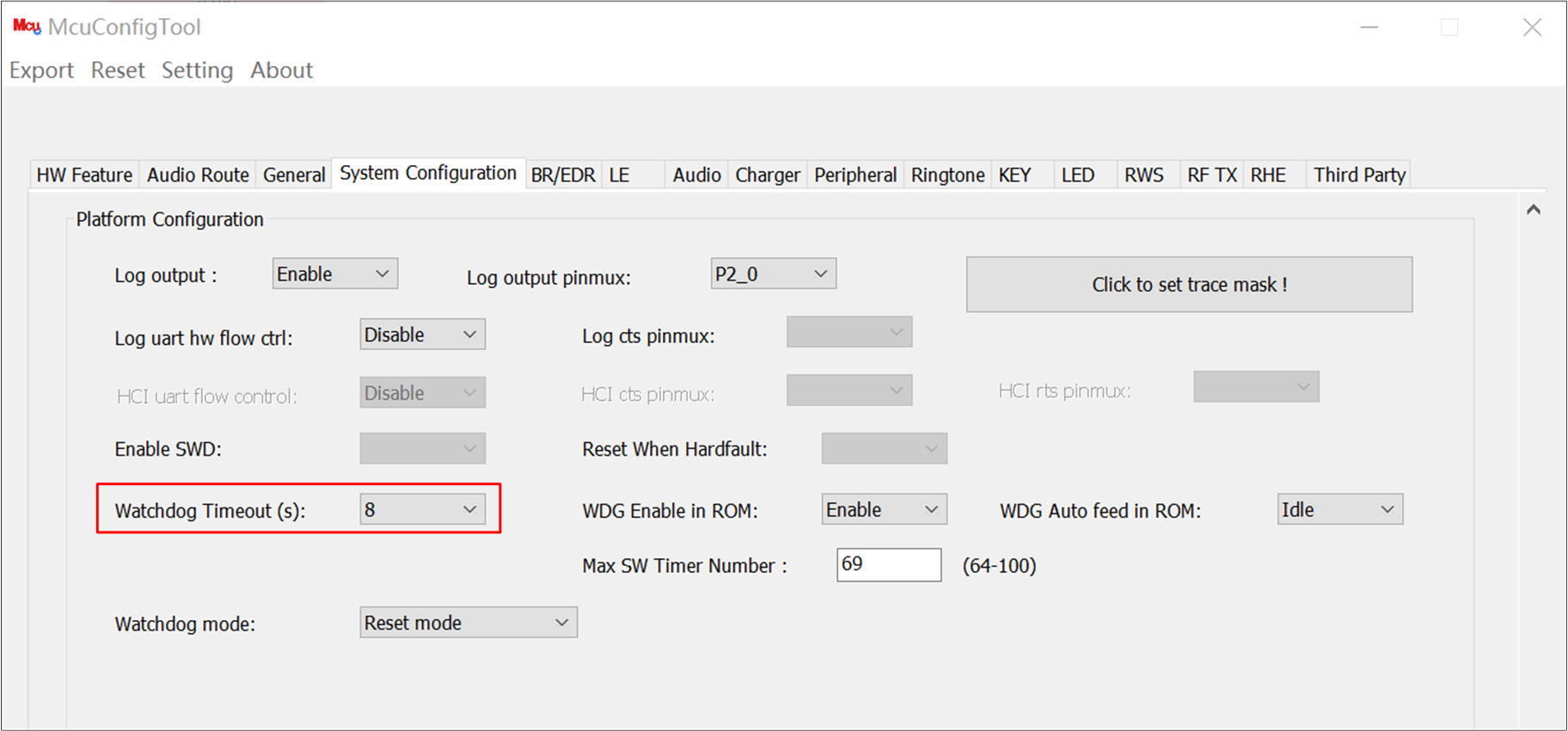Image resolution: width=1568 pixels, height=731 pixels.
Task: Click the Max SW Timer Number field
Action: pos(888,565)
